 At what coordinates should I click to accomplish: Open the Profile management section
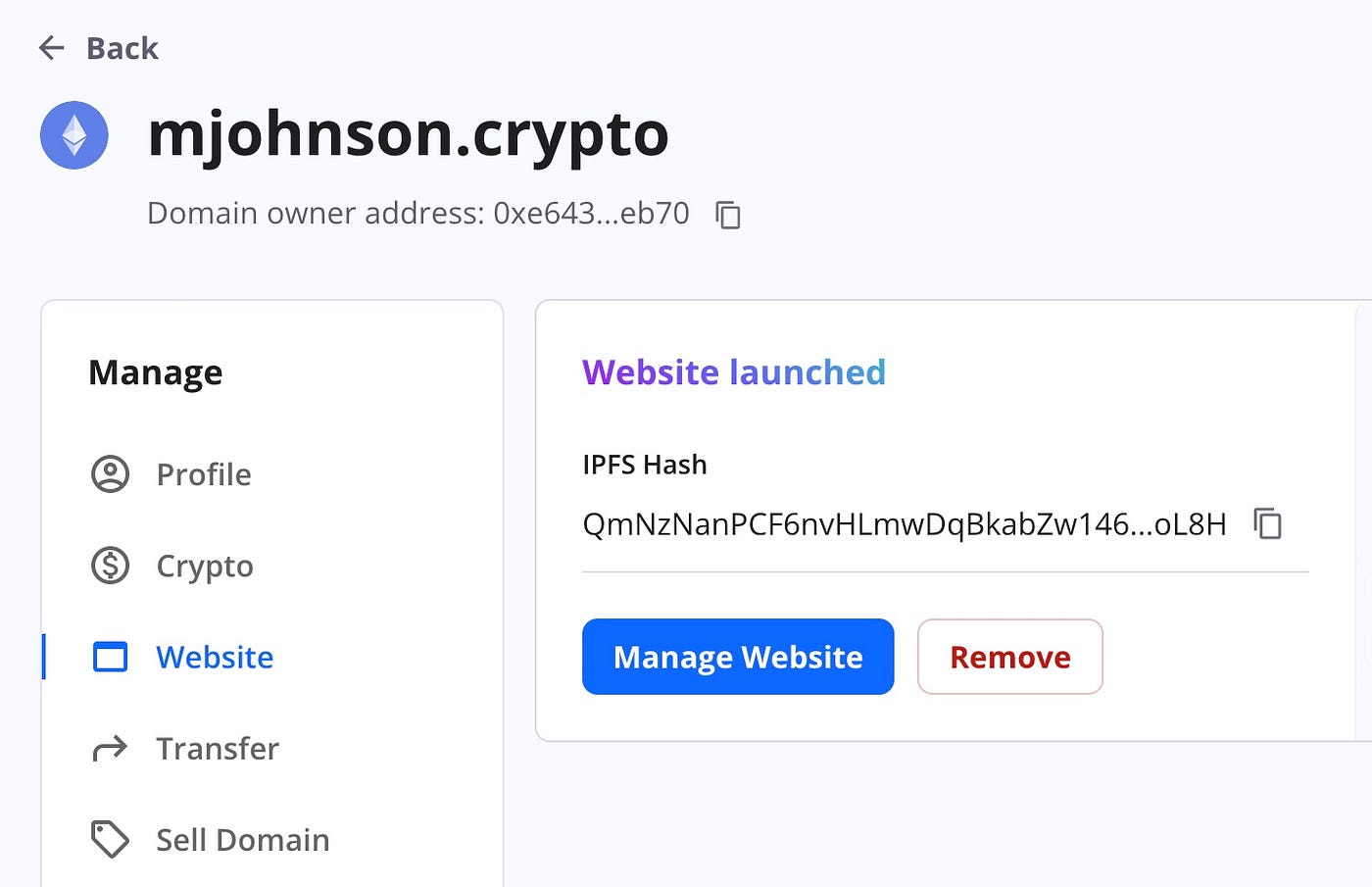[203, 474]
